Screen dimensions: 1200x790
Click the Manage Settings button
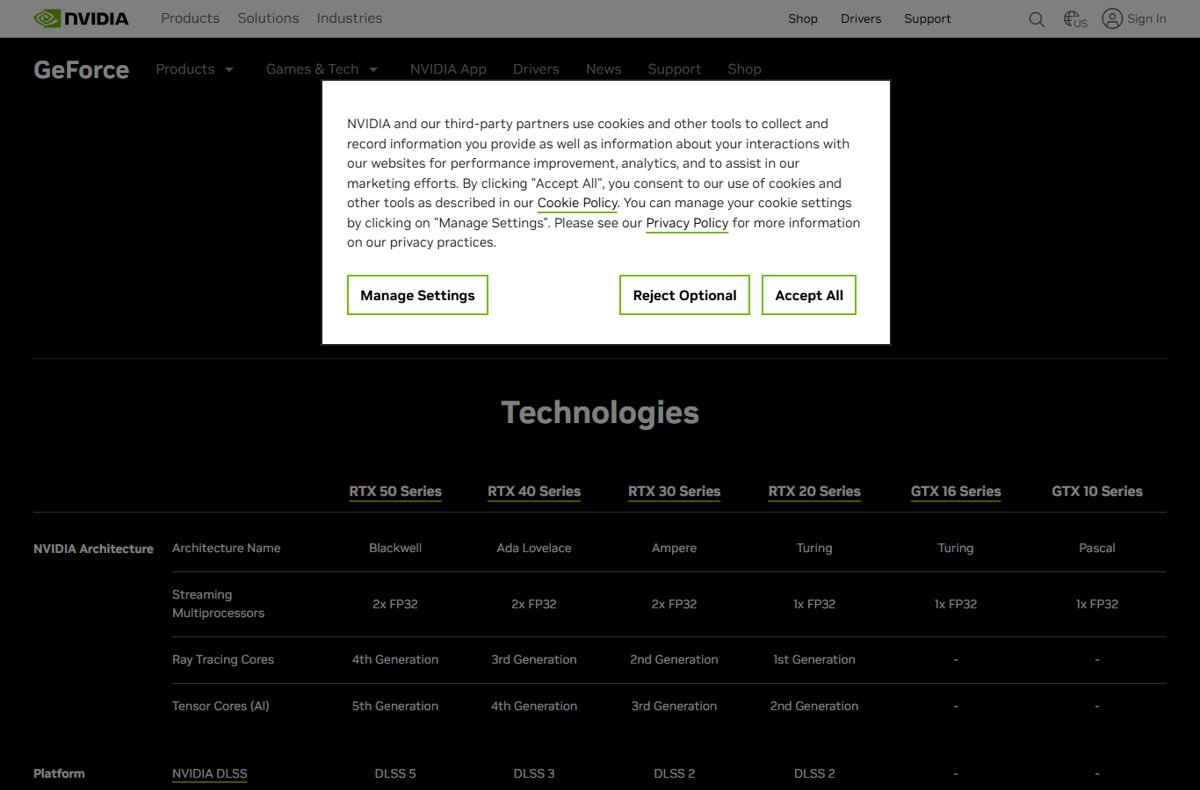pyautogui.click(x=418, y=295)
